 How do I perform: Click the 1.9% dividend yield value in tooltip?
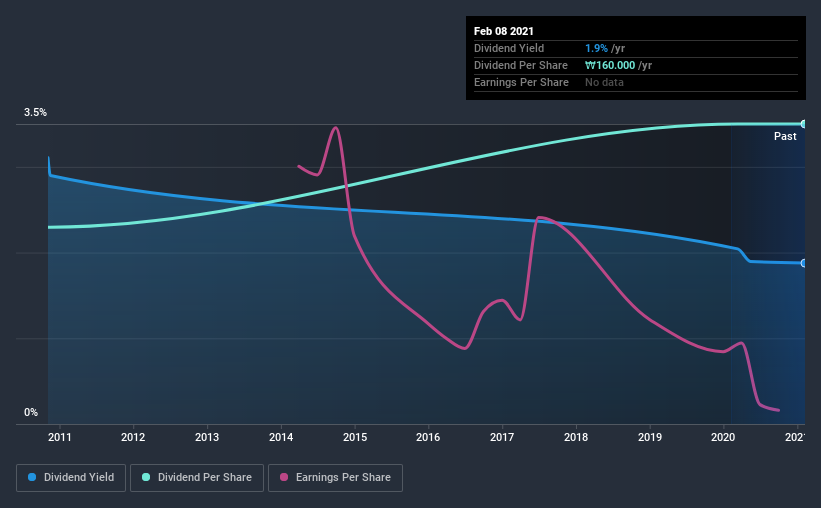click(596, 48)
